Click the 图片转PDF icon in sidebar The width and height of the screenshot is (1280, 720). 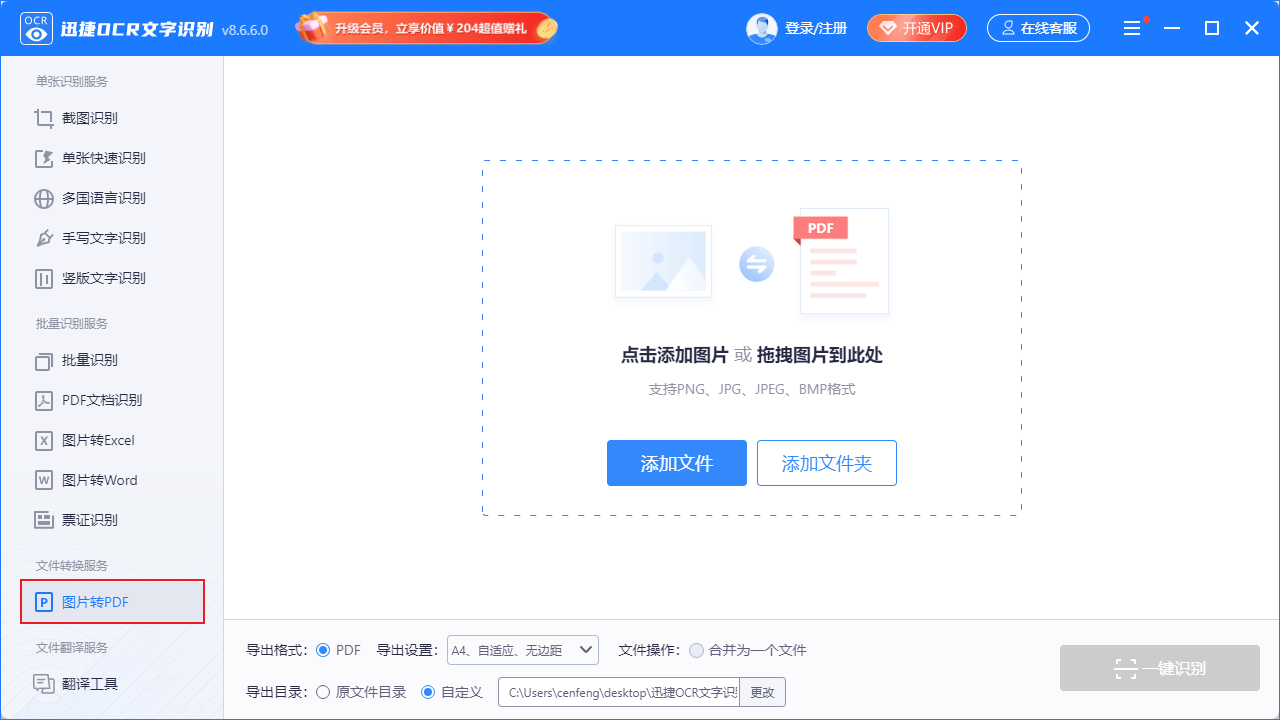[x=44, y=602]
